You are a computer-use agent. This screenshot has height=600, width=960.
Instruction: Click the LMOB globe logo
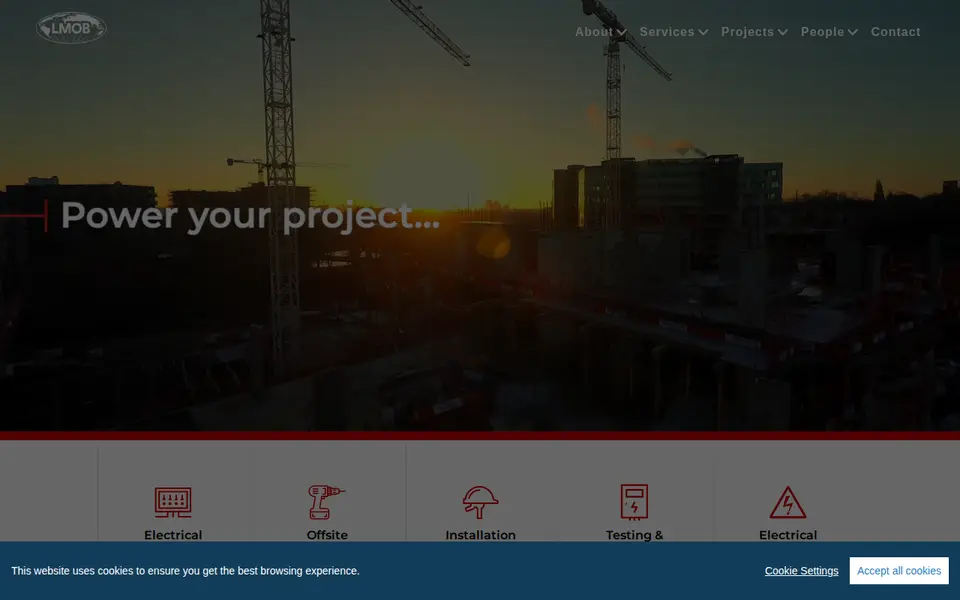tap(71, 28)
